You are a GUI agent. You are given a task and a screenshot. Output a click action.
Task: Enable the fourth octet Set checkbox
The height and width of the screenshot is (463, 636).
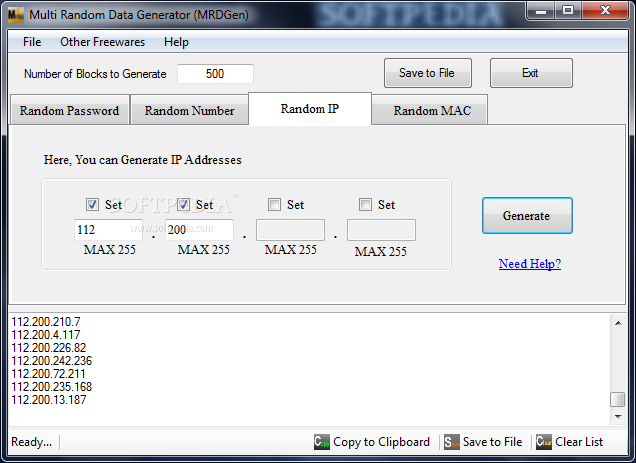[365, 204]
